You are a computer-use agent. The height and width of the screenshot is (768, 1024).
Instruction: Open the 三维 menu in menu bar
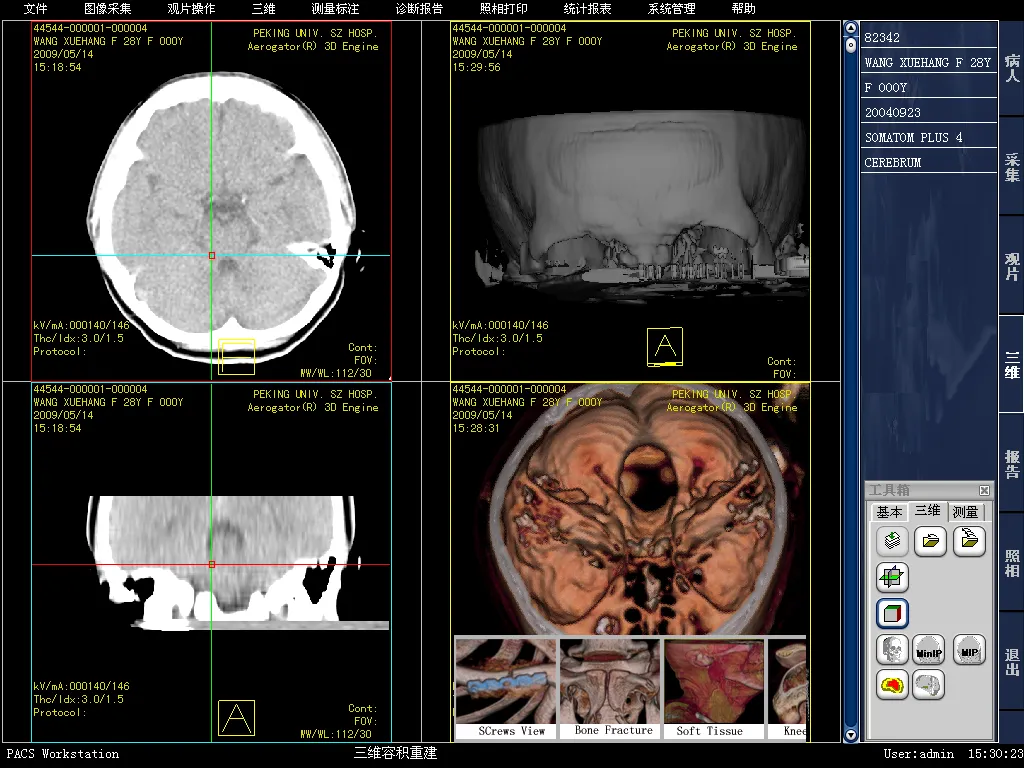[263, 8]
